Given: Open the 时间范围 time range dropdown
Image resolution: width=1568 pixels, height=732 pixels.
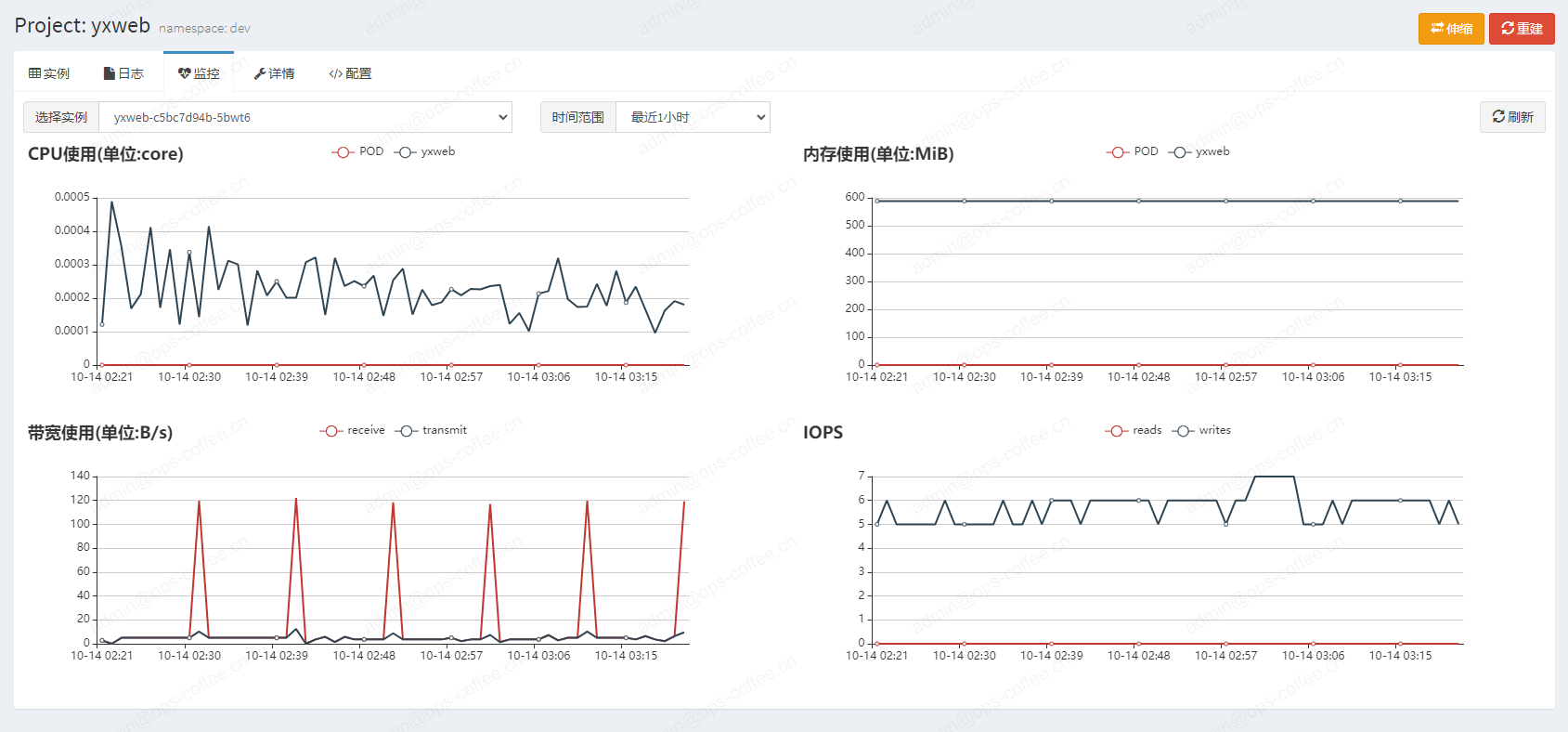Looking at the screenshot, I should (x=693, y=117).
